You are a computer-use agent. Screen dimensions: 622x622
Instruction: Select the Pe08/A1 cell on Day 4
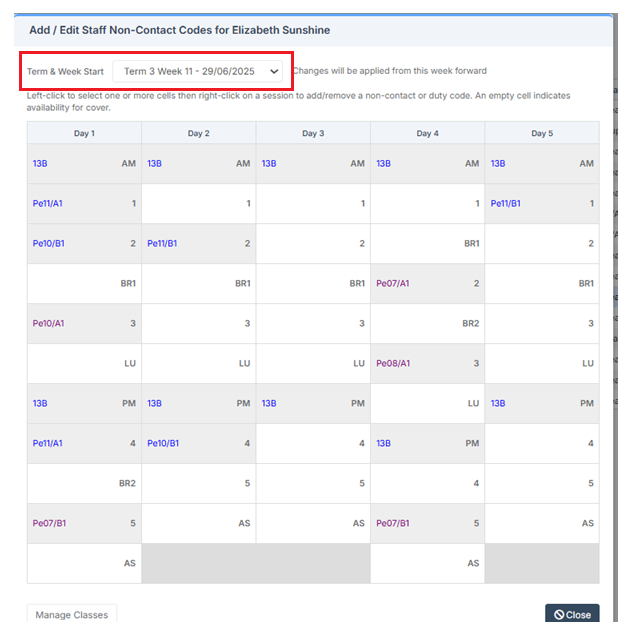tap(428, 363)
